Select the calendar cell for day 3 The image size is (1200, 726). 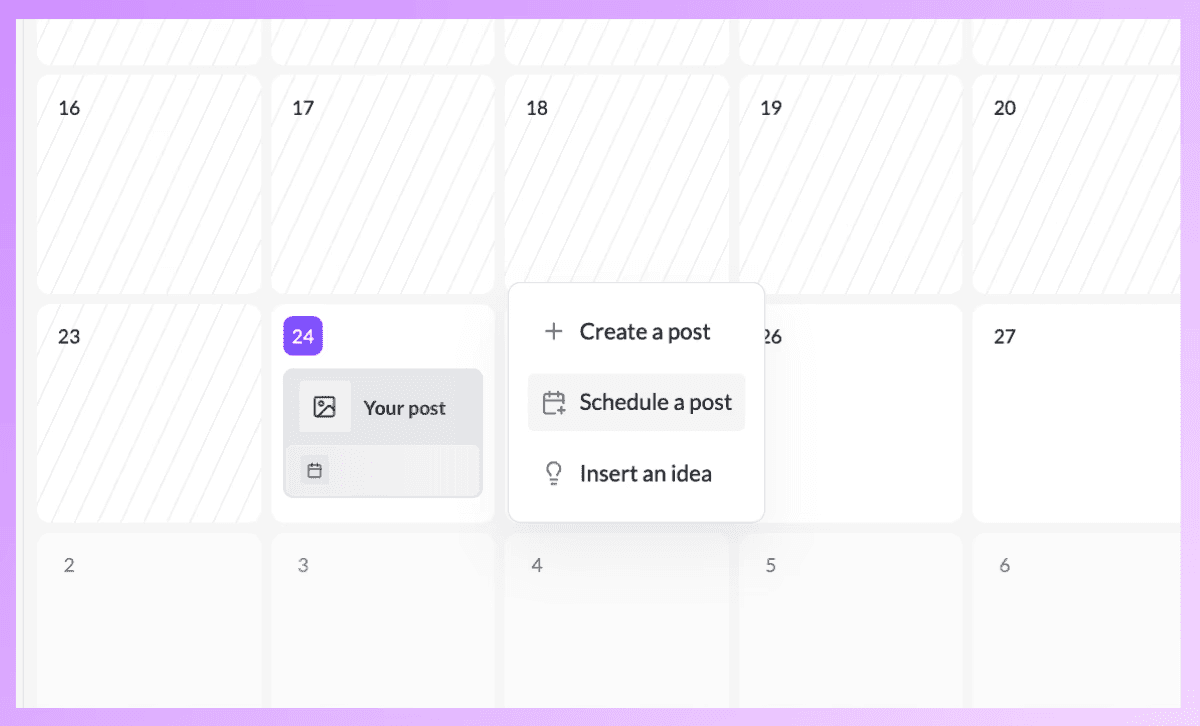point(383,620)
